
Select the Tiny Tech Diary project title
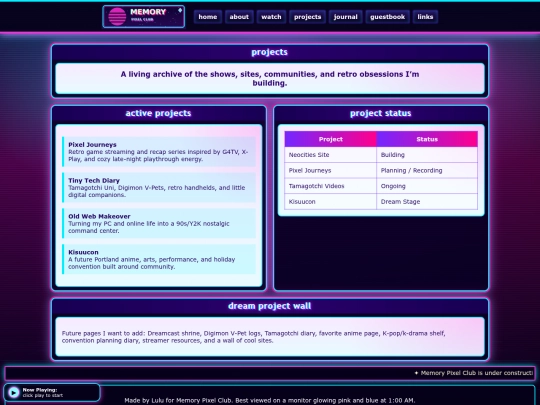coord(94,180)
